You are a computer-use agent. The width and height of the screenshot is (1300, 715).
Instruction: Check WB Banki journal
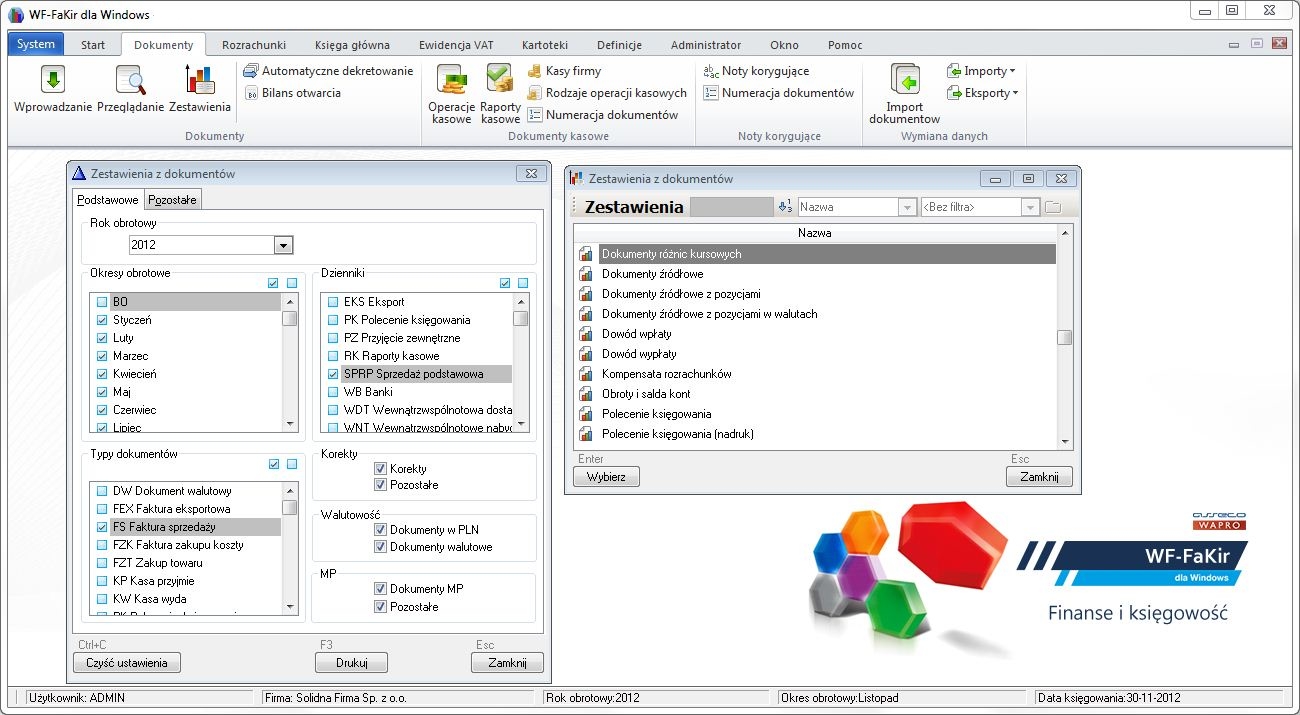[333, 392]
